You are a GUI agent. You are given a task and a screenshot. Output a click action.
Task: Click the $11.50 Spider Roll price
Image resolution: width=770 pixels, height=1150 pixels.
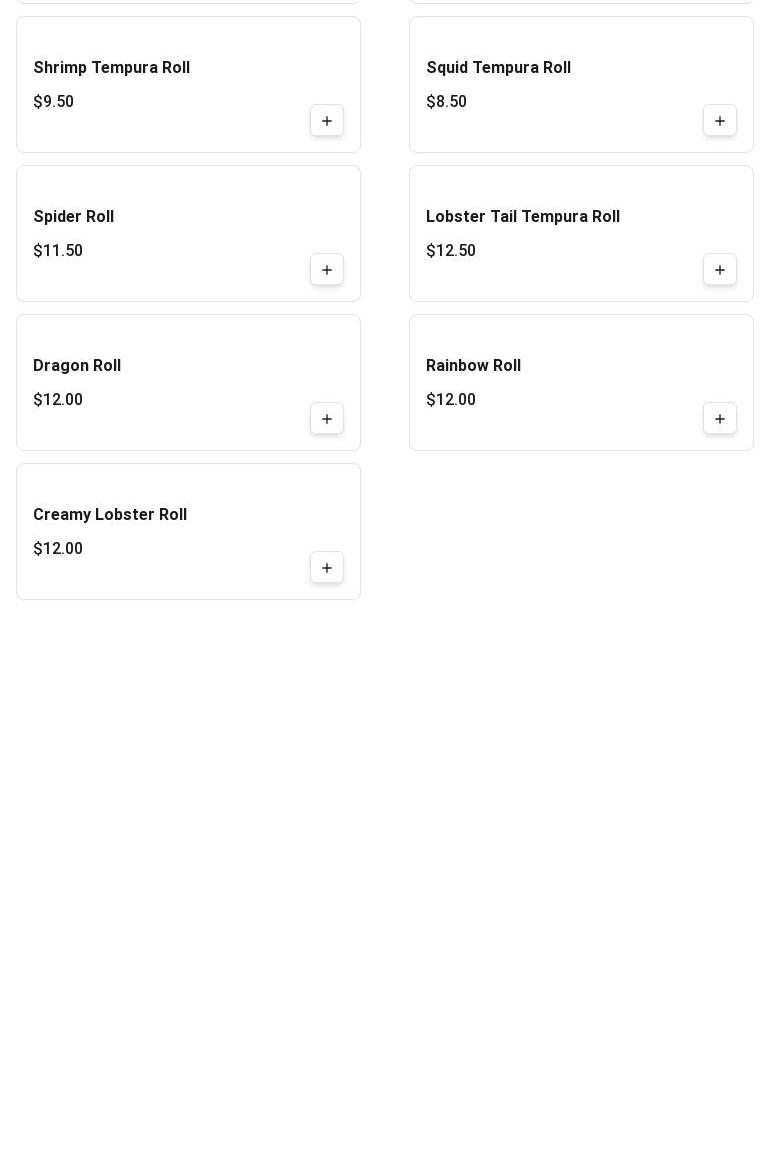58,250
